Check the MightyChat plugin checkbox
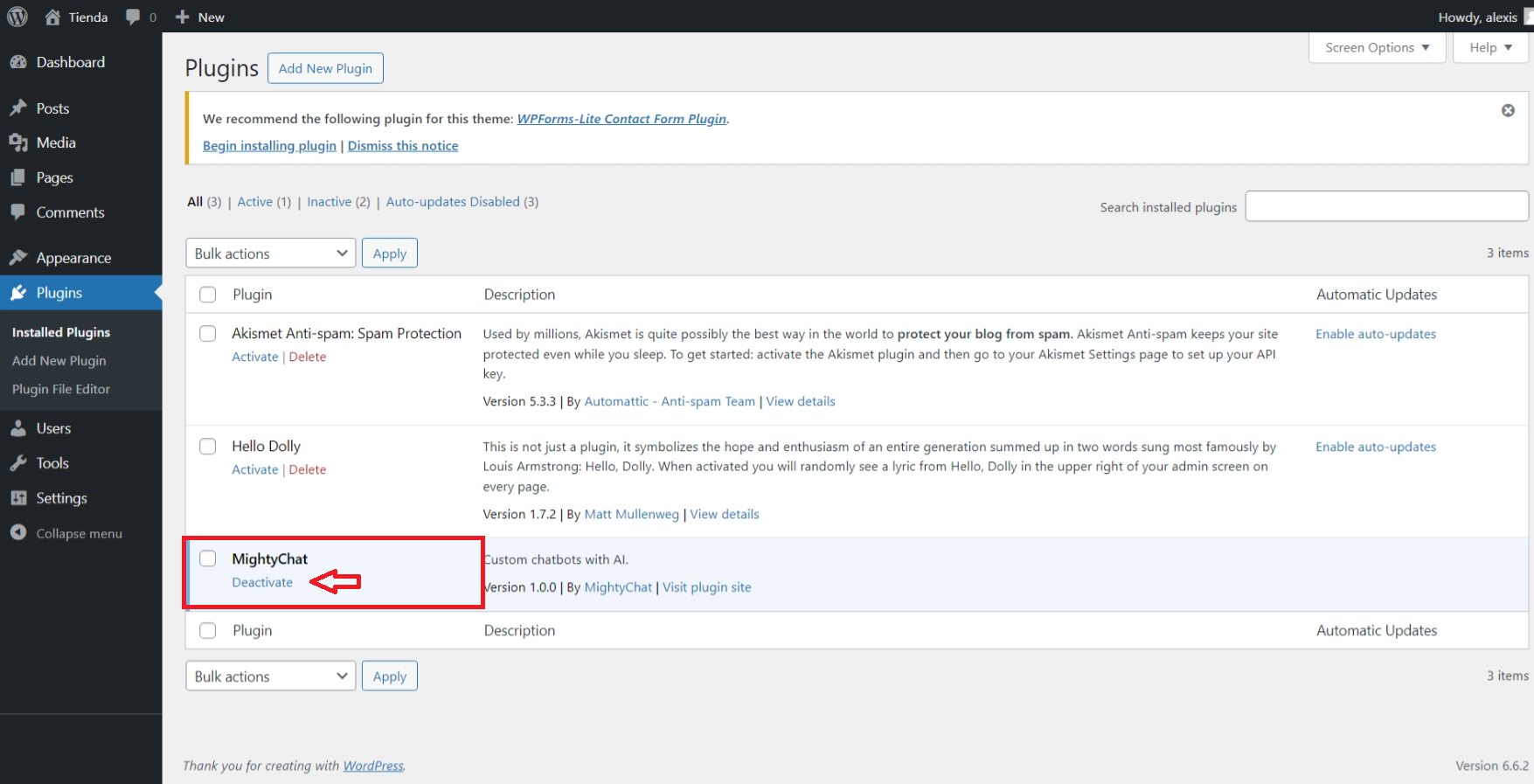 point(208,559)
